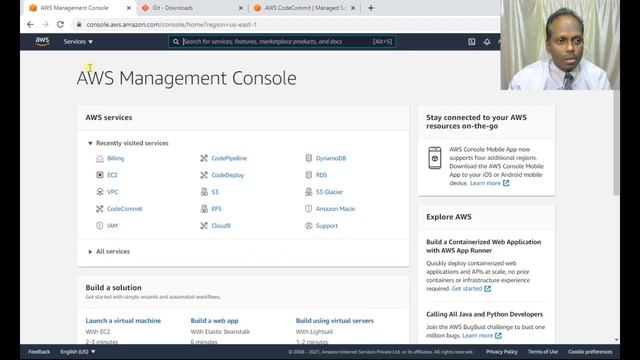Open the English (US) language dropdown
Viewport: 640px width, 360px height.
click(x=78, y=352)
